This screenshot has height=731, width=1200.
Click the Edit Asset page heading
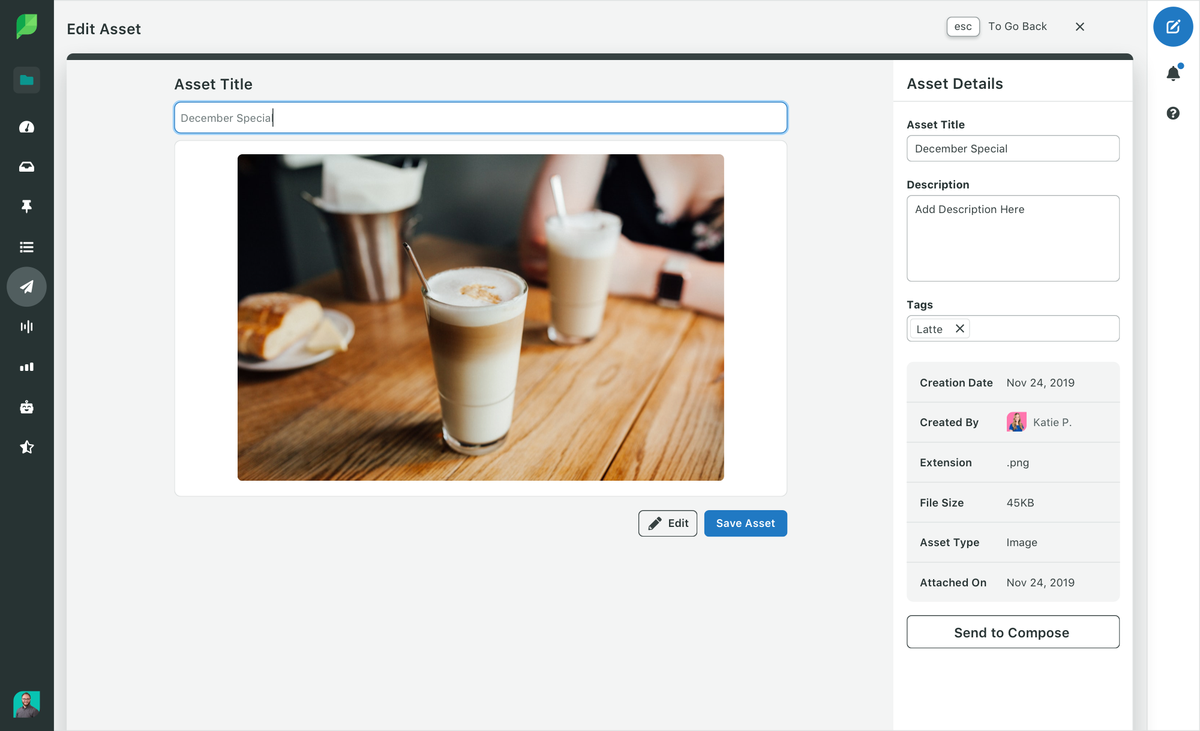pyautogui.click(x=104, y=29)
